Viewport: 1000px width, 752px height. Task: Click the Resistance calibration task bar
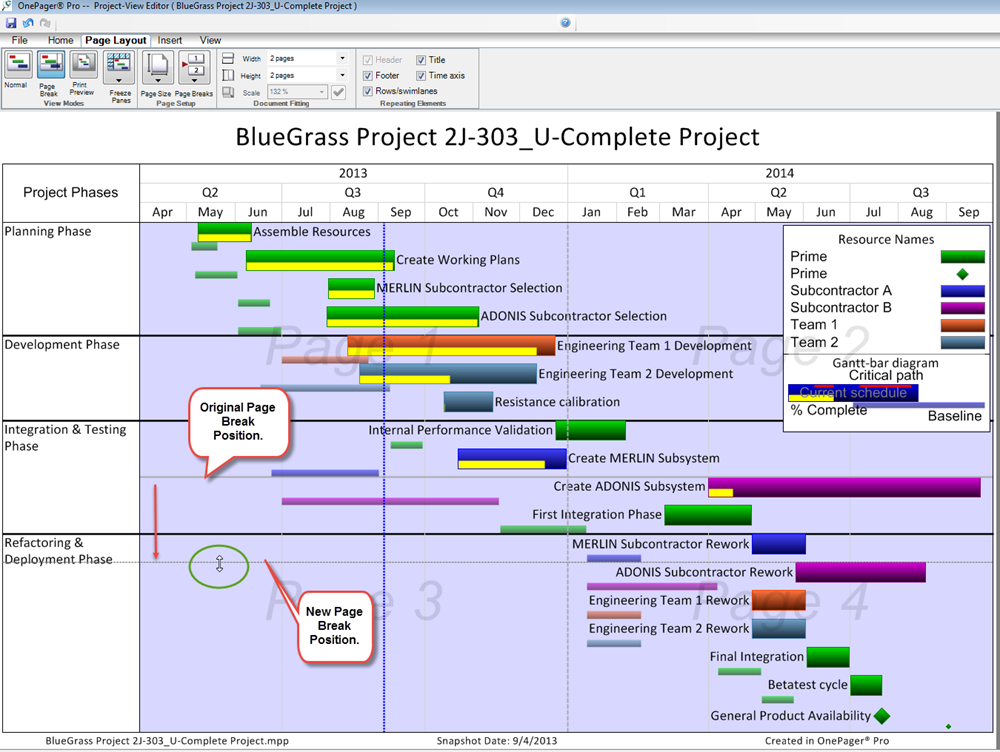468,402
